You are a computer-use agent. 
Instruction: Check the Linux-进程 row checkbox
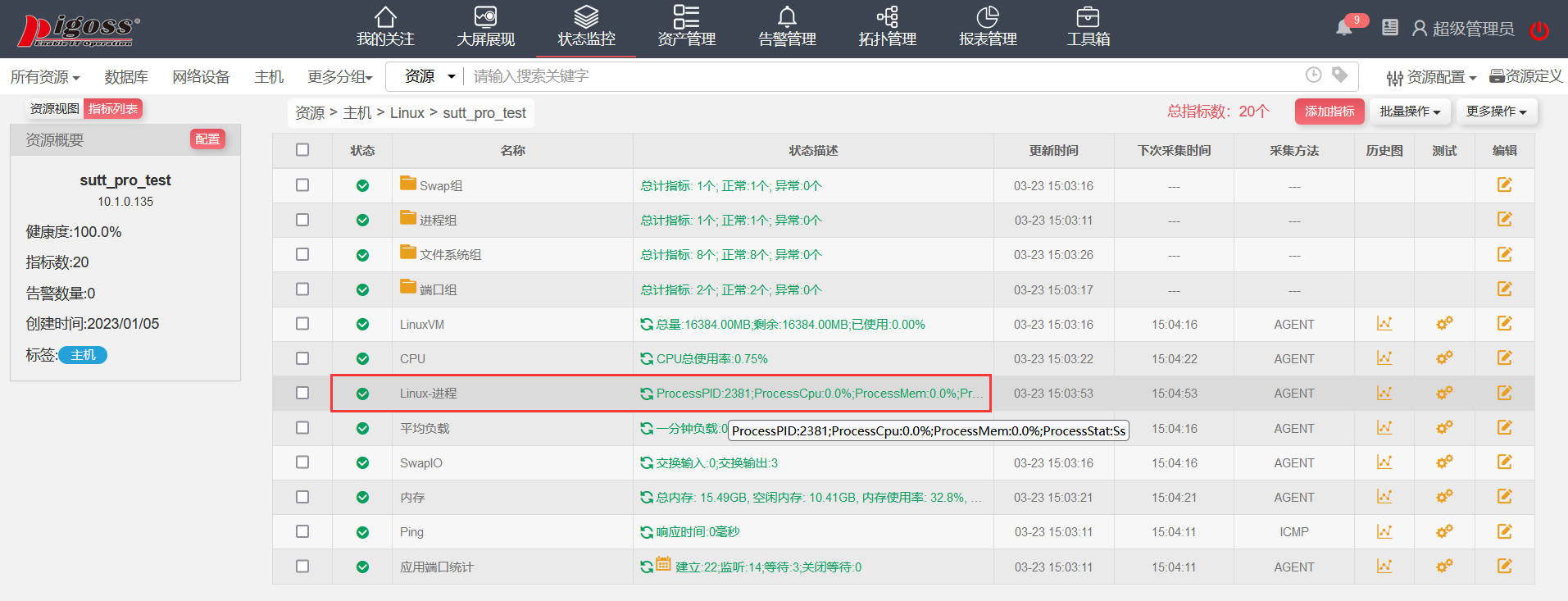click(302, 394)
